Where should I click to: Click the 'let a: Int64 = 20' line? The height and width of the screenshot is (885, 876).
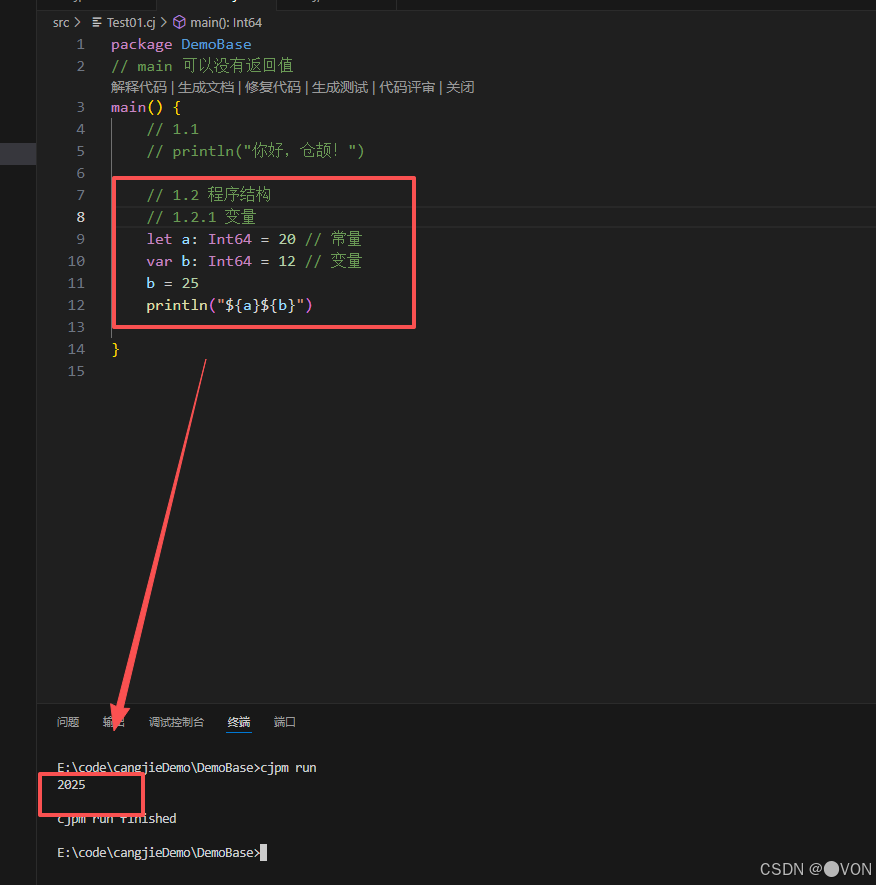pos(221,239)
